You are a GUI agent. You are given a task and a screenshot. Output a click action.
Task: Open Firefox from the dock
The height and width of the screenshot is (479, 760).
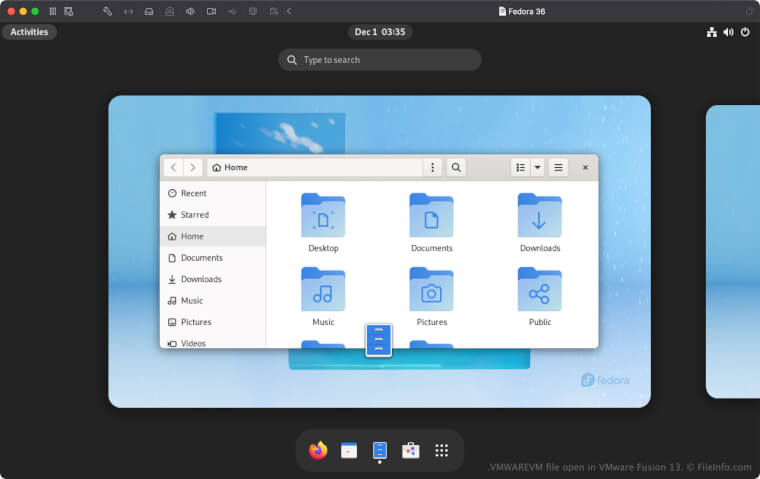pyautogui.click(x=318, y=451)
